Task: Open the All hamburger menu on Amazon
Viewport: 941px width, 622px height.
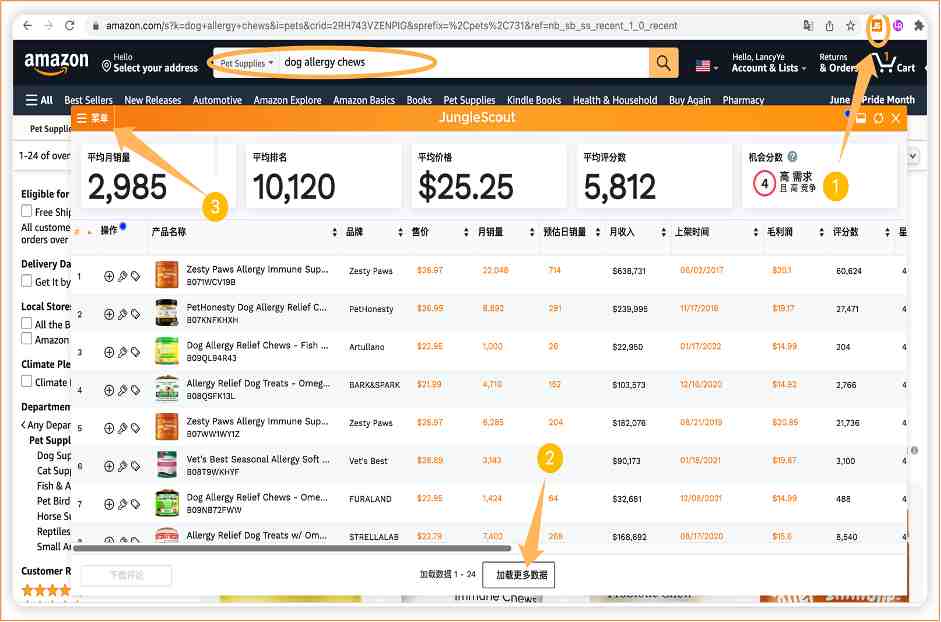Action: click(x=39, y=100)
